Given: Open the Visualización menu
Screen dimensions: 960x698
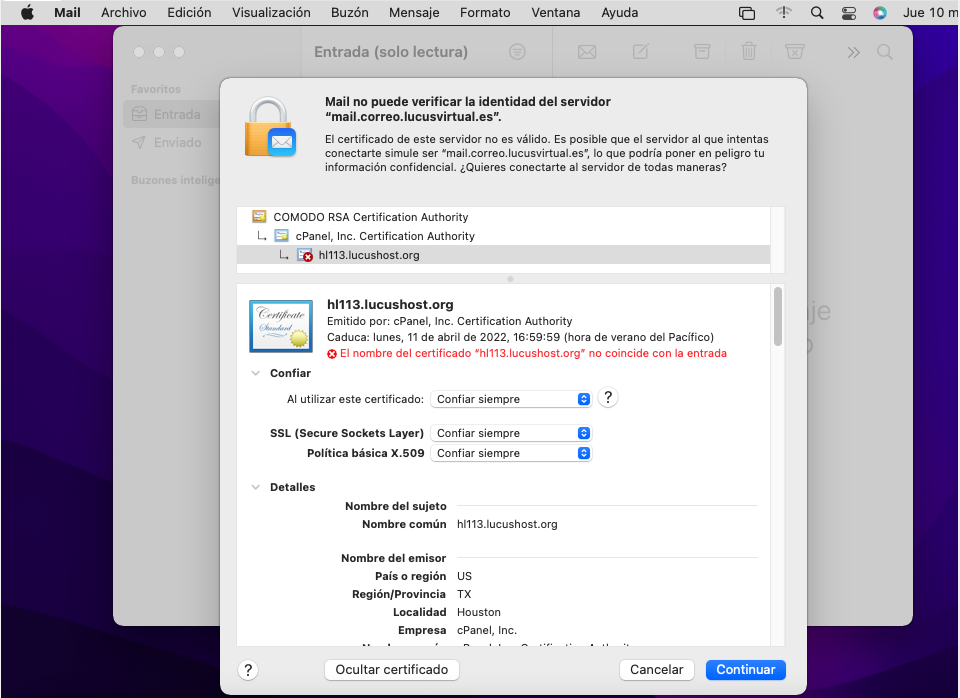Looking at the screenshot, I should pyautogui.click(x=271, y=12).
